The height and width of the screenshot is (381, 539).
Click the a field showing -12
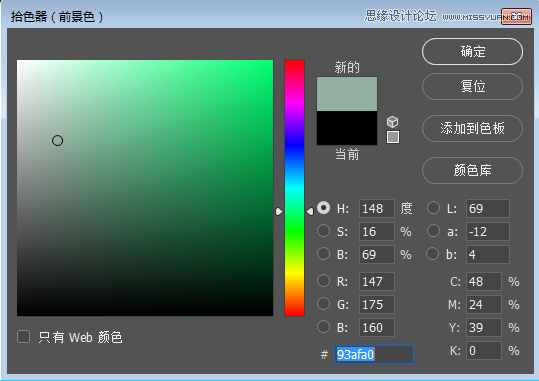click(488, 231)
